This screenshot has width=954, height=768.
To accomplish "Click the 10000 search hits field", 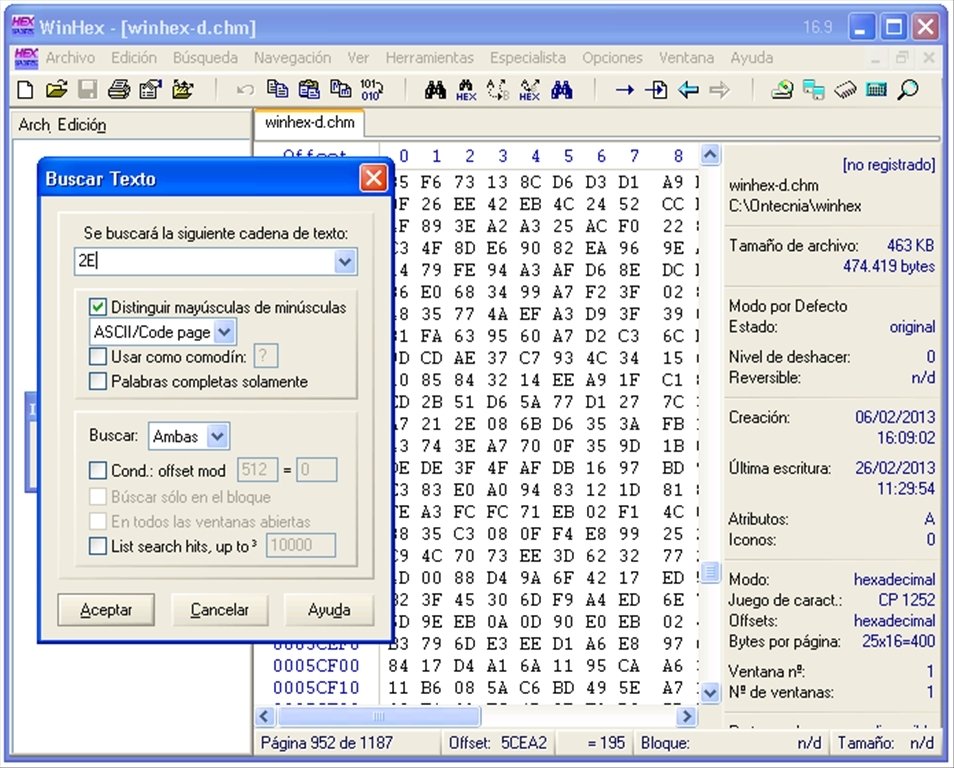I will [301, 545].
